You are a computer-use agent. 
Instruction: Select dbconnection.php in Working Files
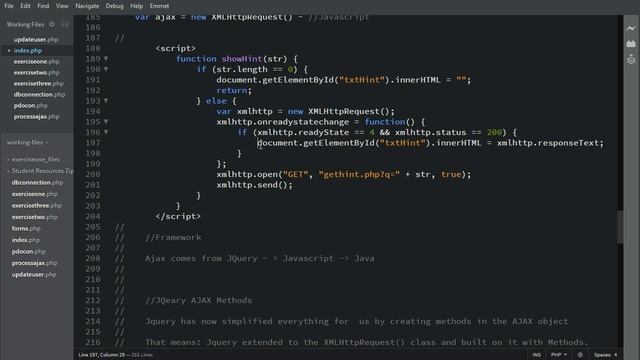point(40,95)
